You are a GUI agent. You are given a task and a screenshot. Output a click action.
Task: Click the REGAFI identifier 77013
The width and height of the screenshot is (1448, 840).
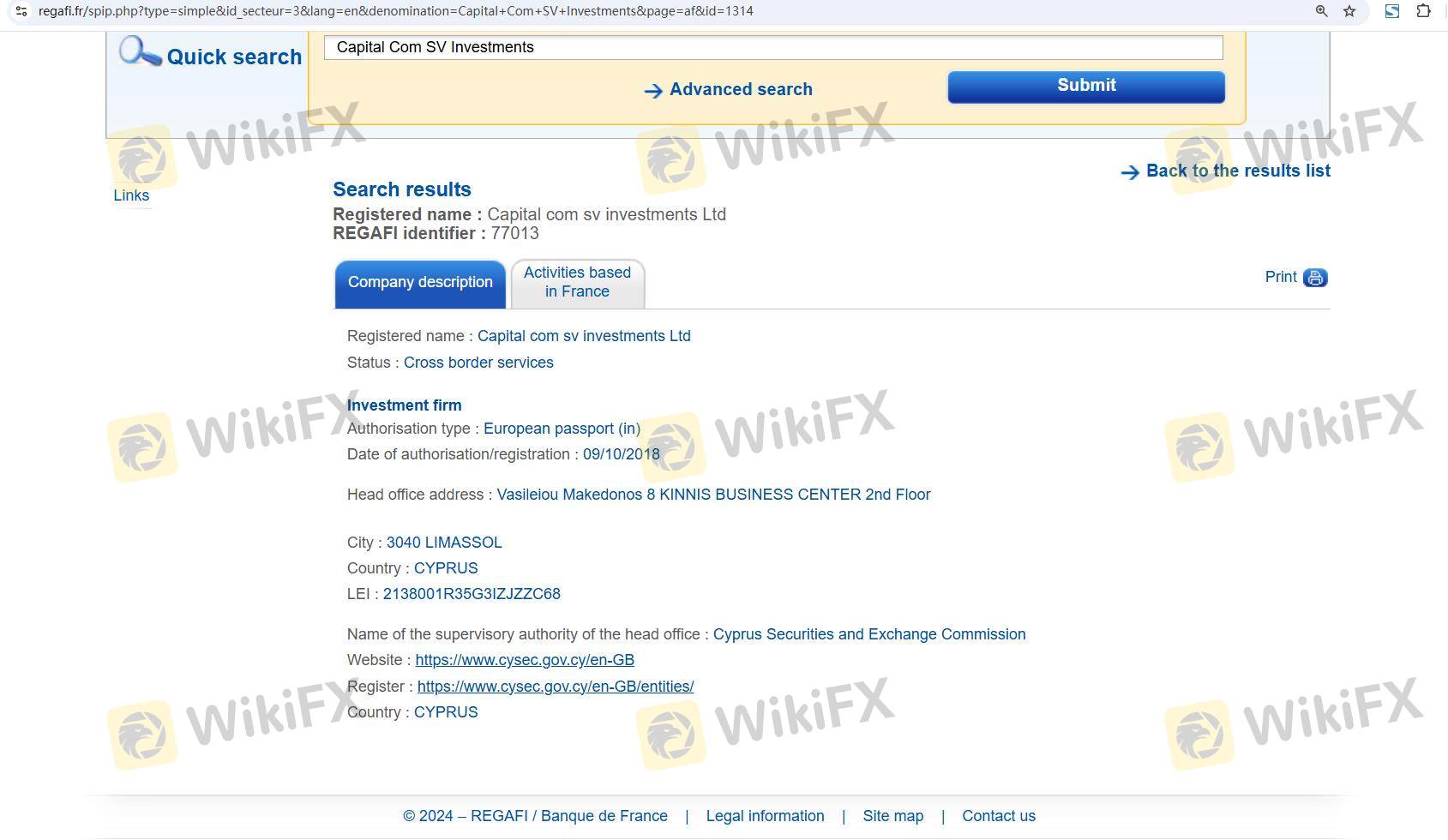tap(514, 233)
